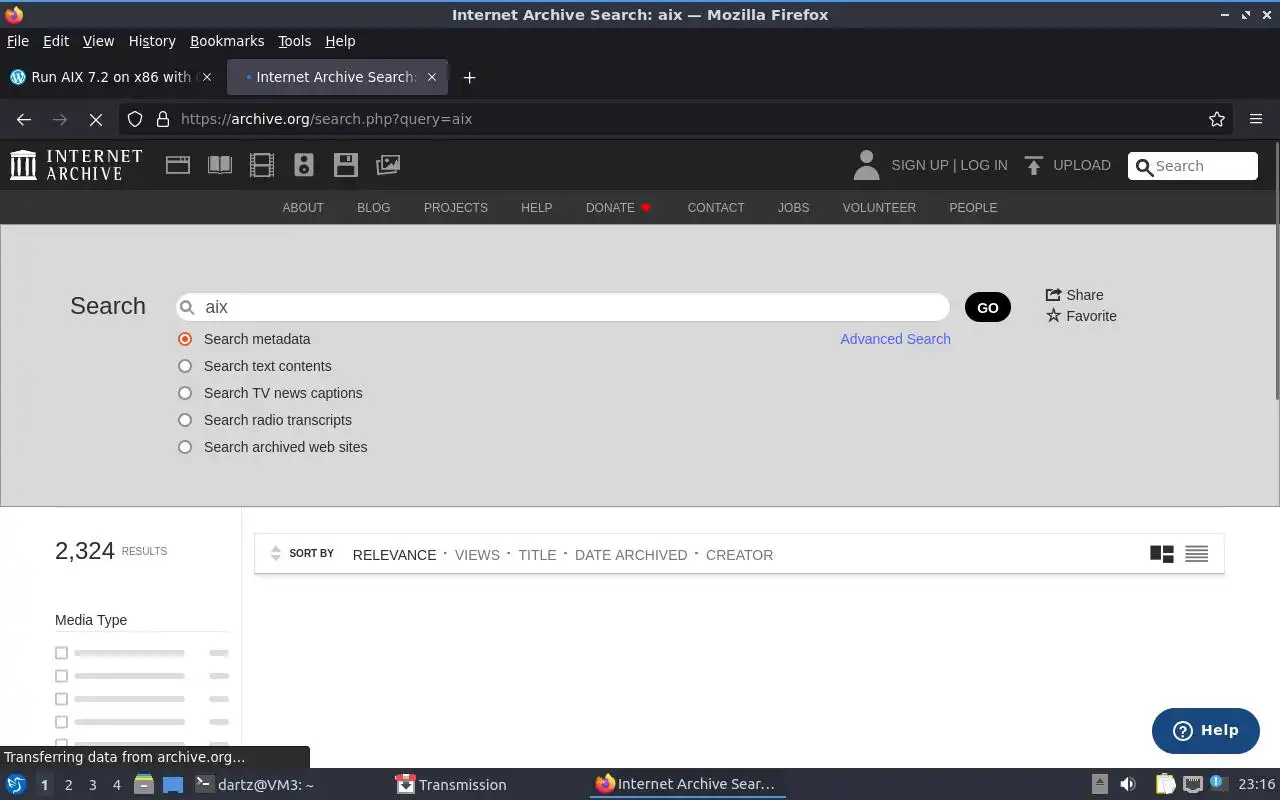Select Search archived web sites option

click(x=185, y=447)
